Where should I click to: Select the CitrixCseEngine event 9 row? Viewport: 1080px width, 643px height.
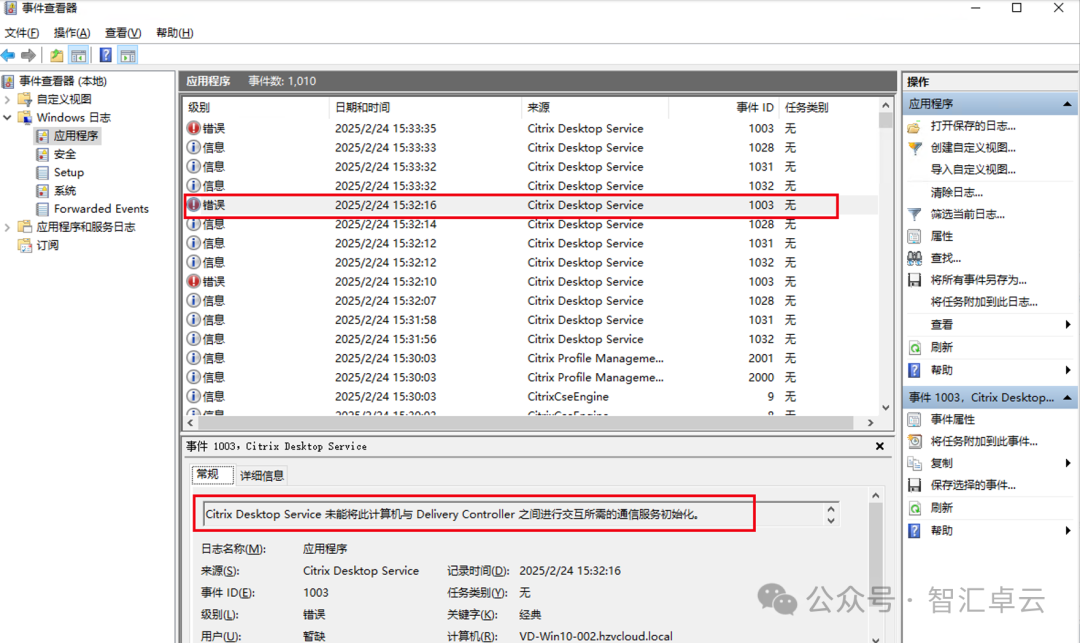click(x=531, y=397)
